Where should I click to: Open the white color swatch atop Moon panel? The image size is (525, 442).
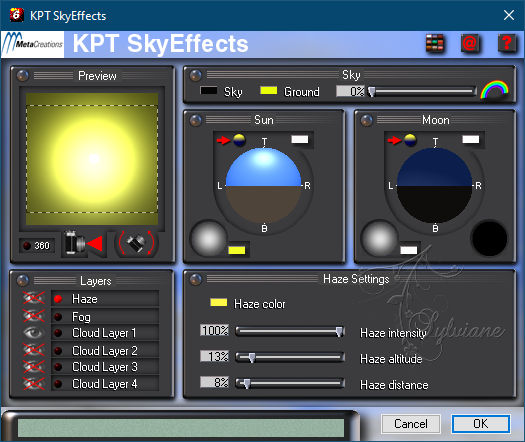point(470,139)
